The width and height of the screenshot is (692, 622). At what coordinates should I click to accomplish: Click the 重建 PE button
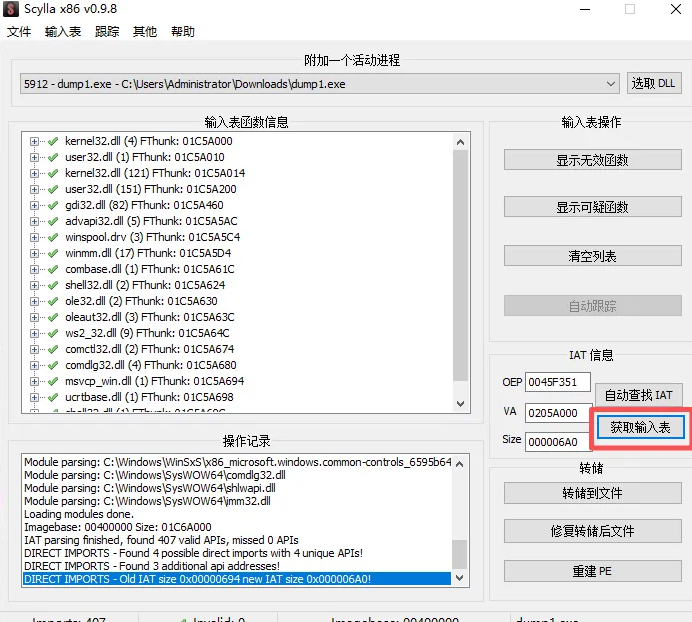[592, 571]
